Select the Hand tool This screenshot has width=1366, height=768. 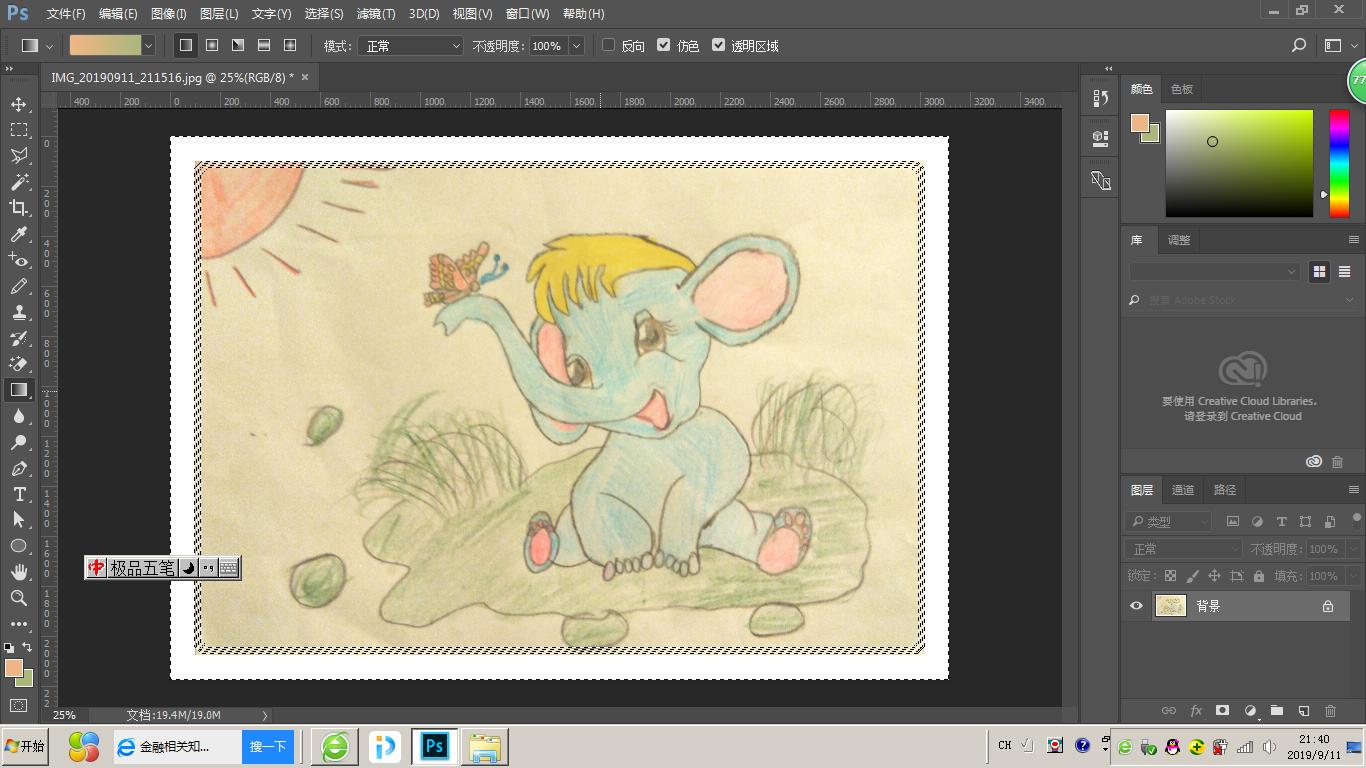[19, 572]
